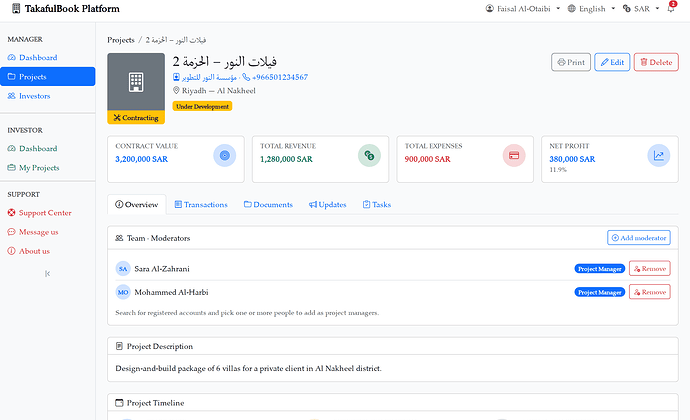
Task: Click the Riyadh location pin icon
Action: point(176,90)
